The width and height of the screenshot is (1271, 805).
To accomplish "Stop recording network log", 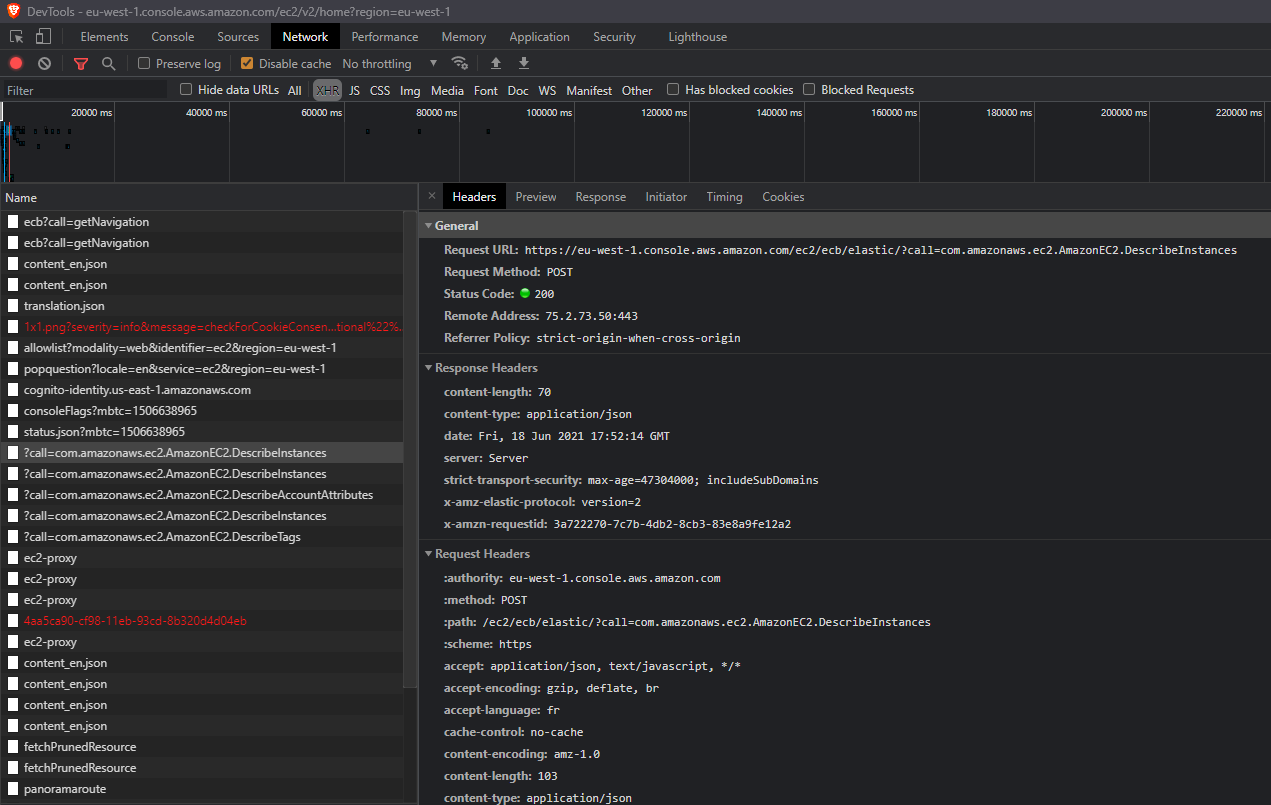I will click(16, 63).
